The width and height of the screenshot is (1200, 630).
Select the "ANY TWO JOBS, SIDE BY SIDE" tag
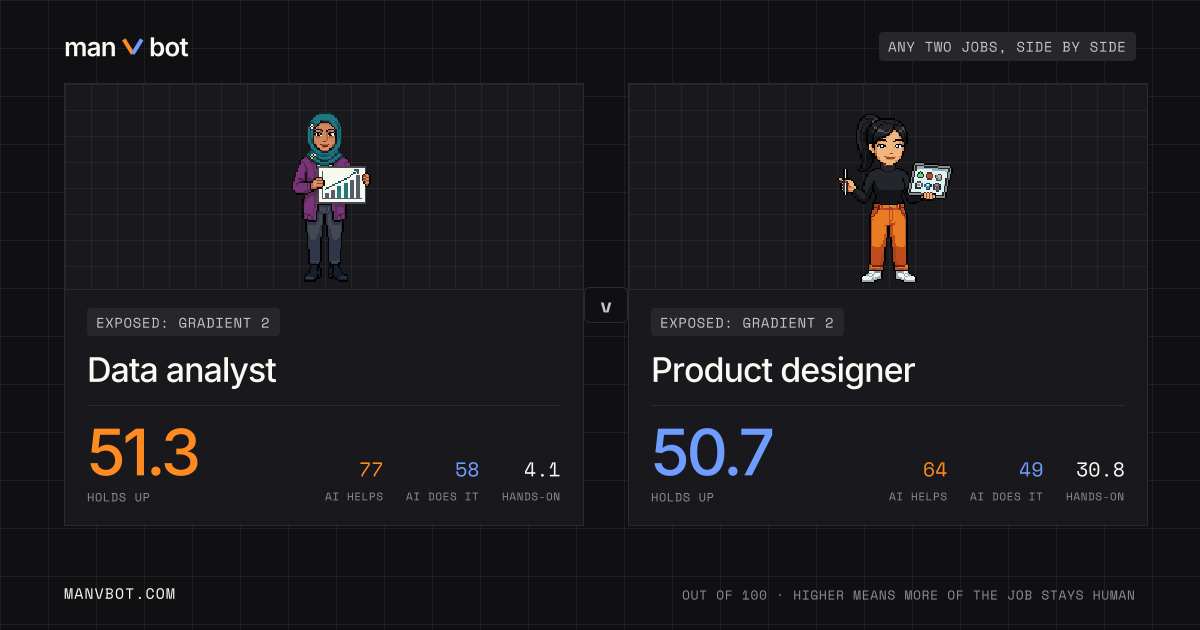tap(1007, 47)
